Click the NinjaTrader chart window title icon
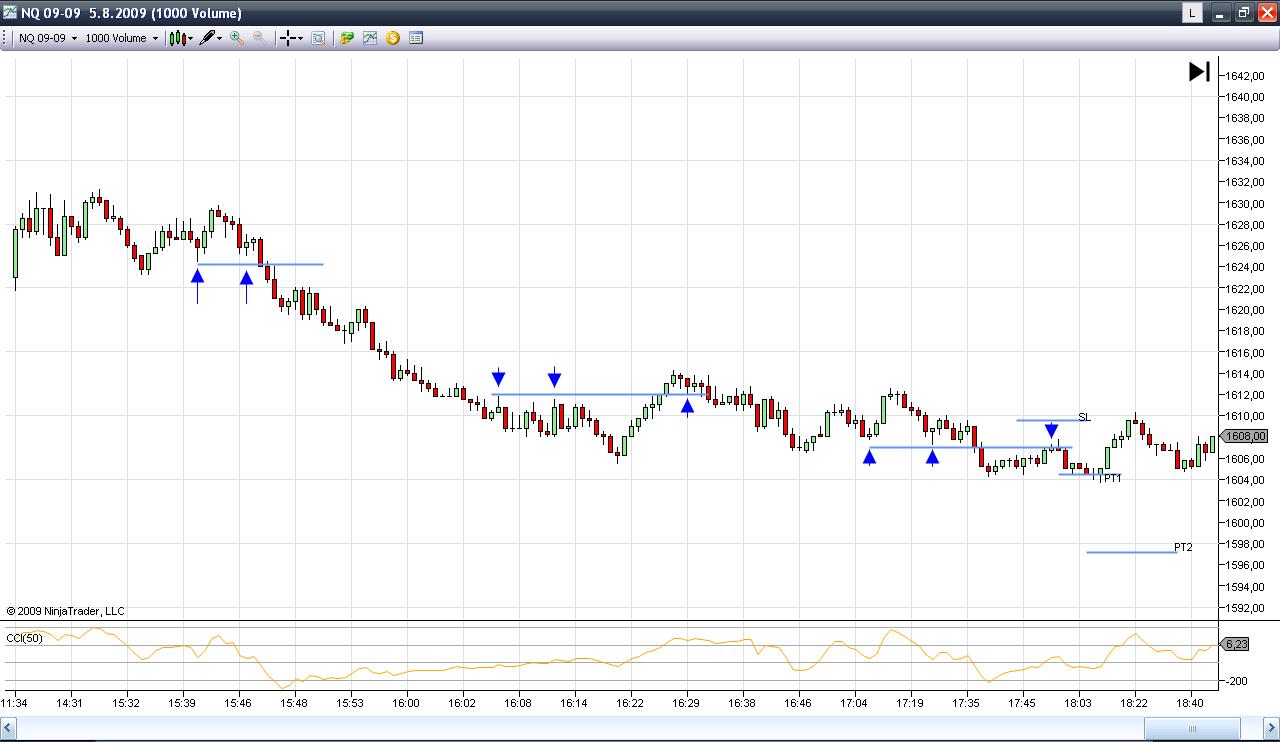The image size is (1280, 742). click(10, 13)
